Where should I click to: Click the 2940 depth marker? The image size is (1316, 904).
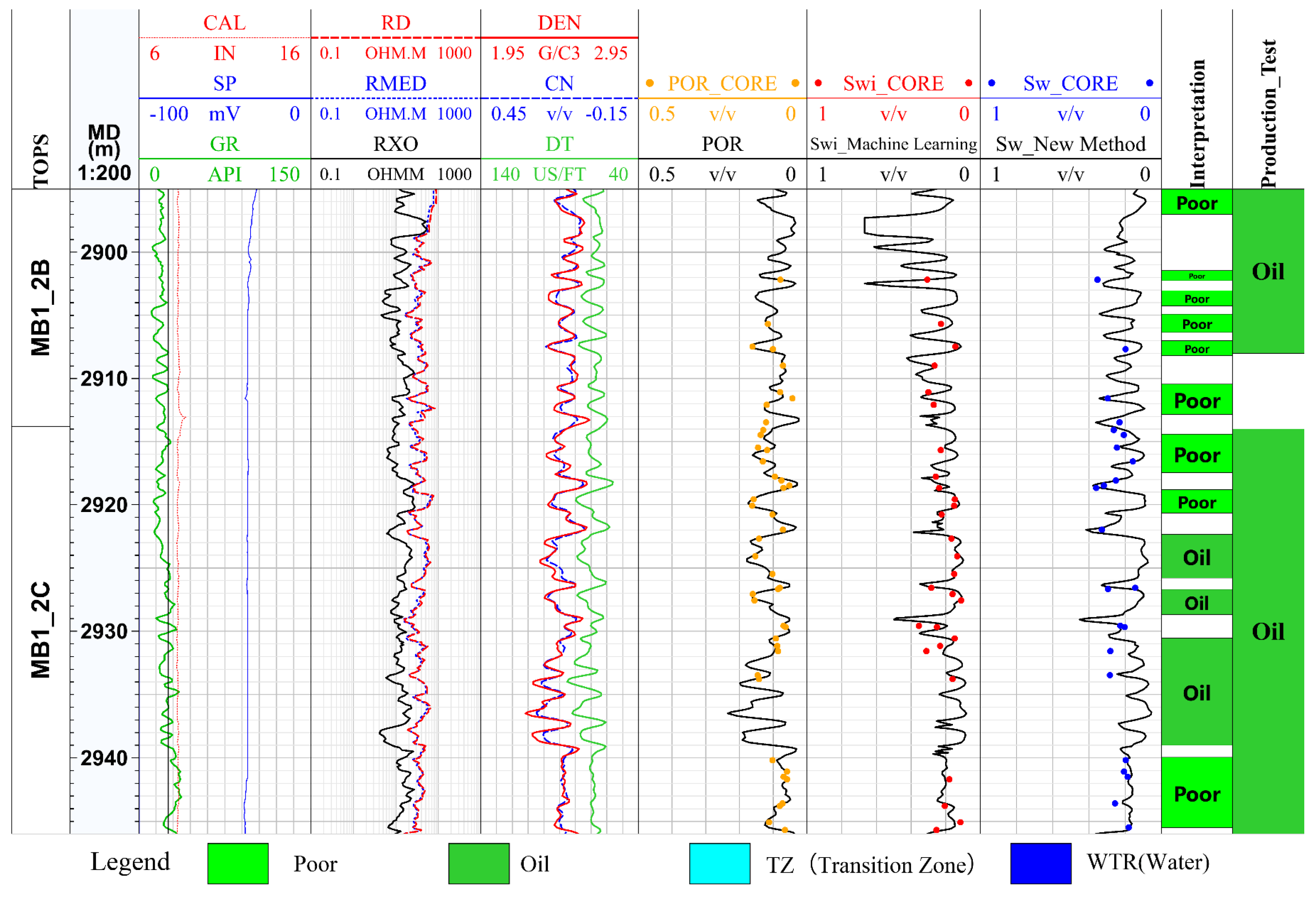coord(104,757)
